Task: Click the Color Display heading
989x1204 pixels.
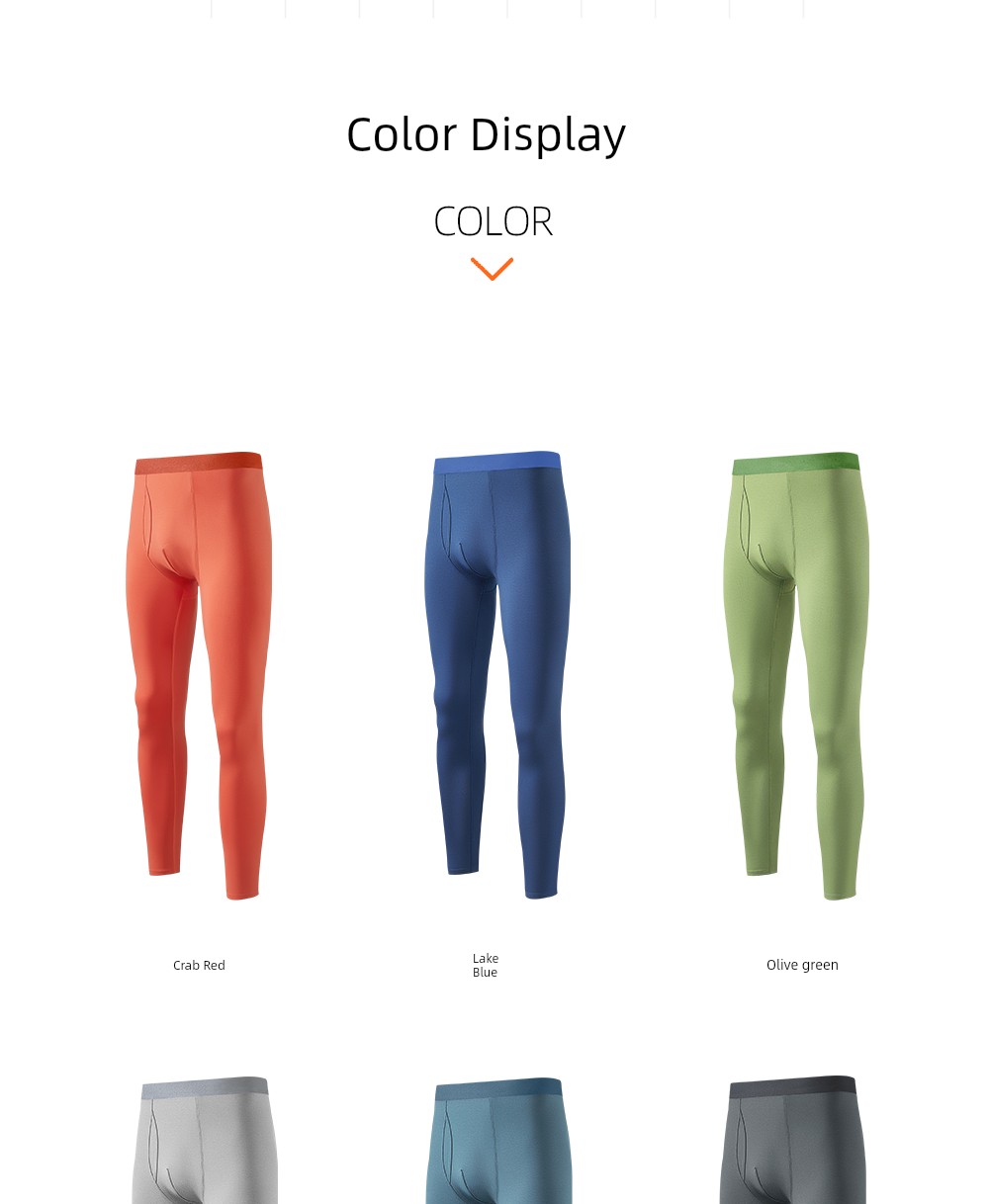Action: pyautogui.click(x=486, y=134)
